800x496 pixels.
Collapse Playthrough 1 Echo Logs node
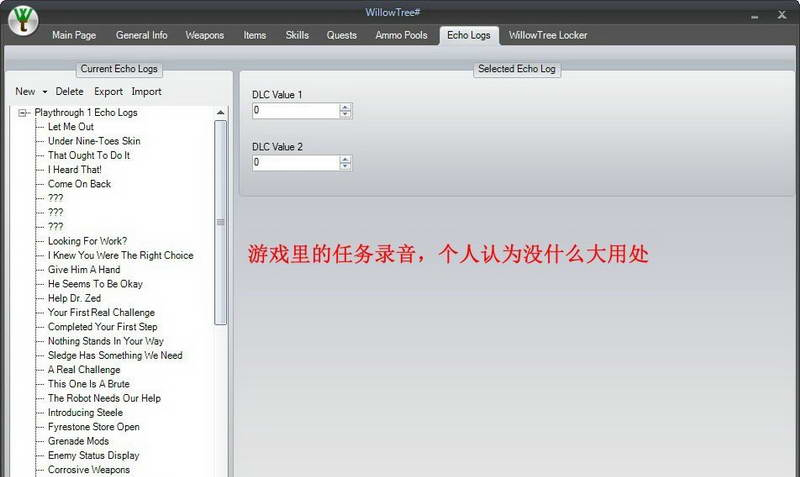coord(22,113)
